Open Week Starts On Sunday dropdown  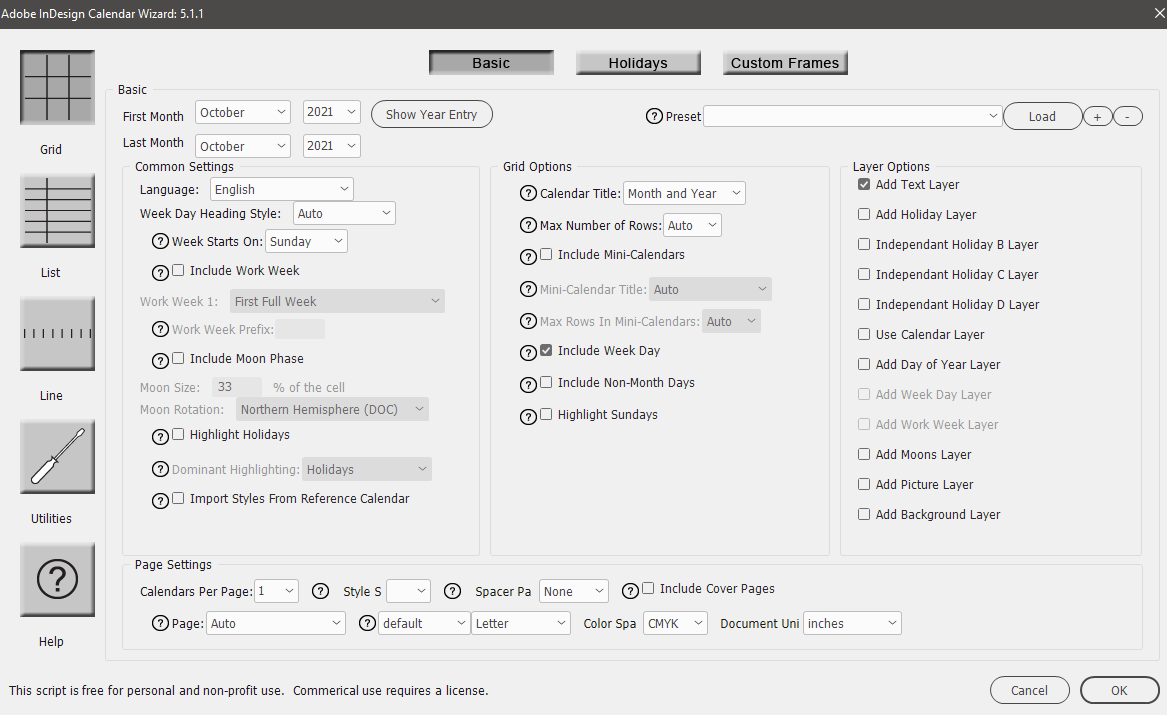pos(306,241)
